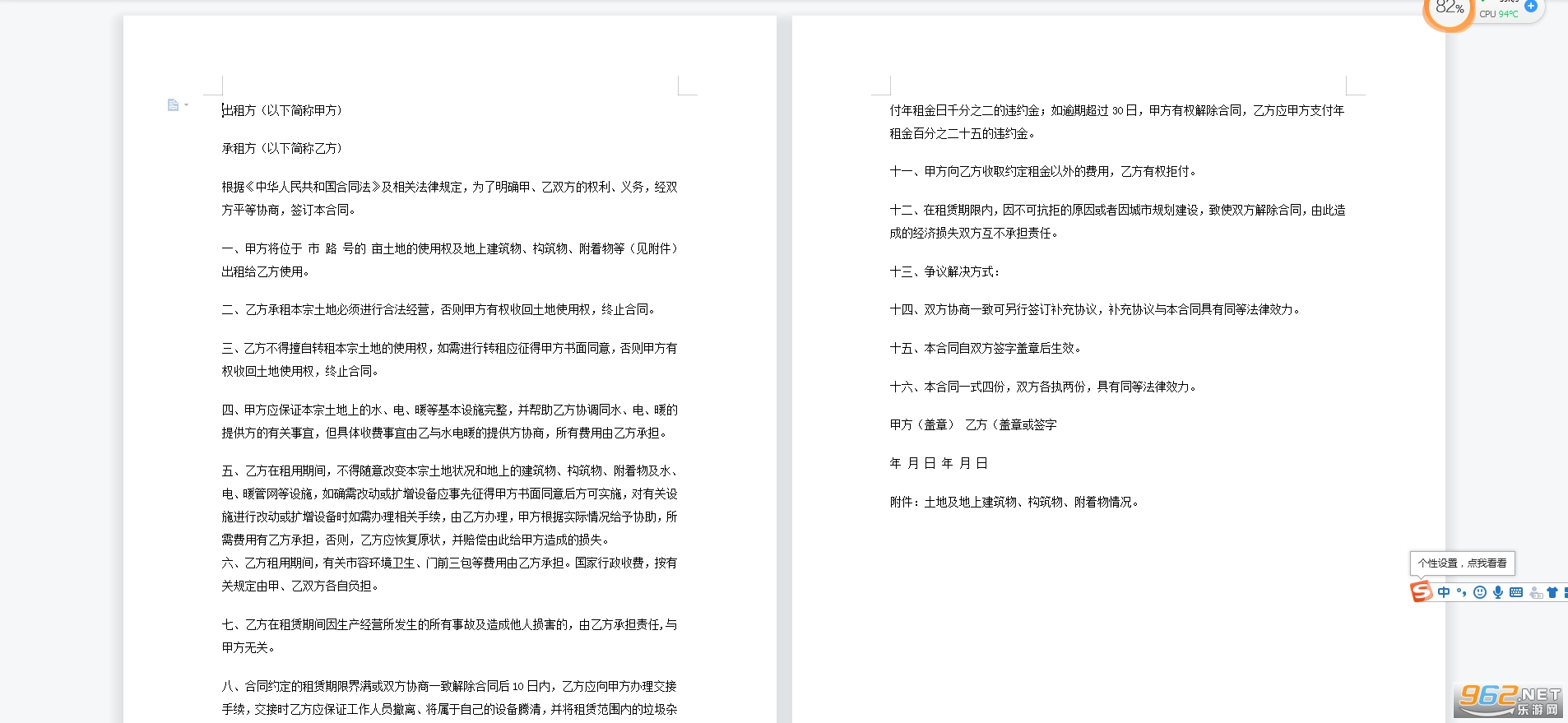The image size is (1568, 723).
Task: Click the line '关规定由甲、乙双方各自负担。'
Action: pyautogui.click(x=300, y=586)
